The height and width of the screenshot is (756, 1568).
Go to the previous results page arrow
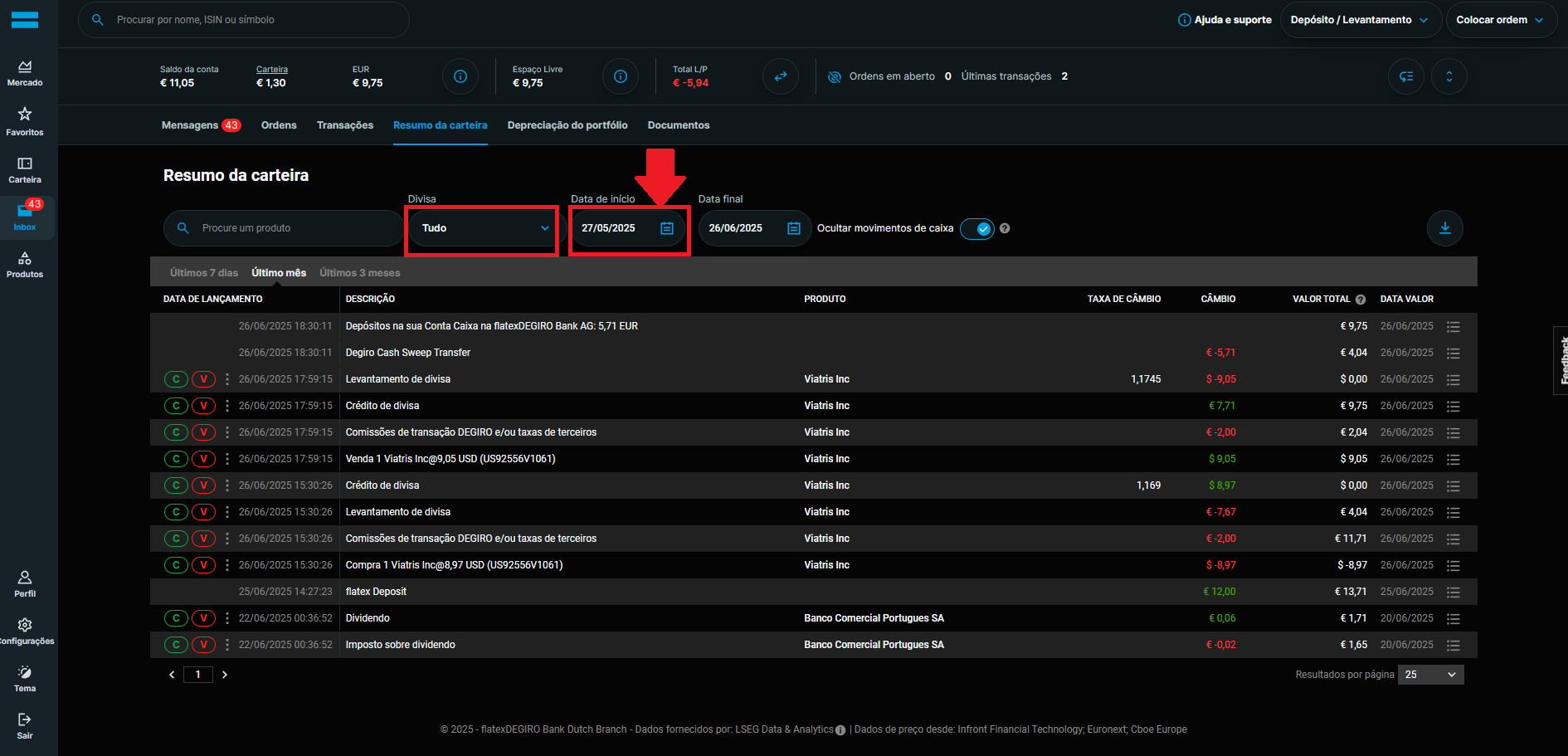click(x=172, y=675)
